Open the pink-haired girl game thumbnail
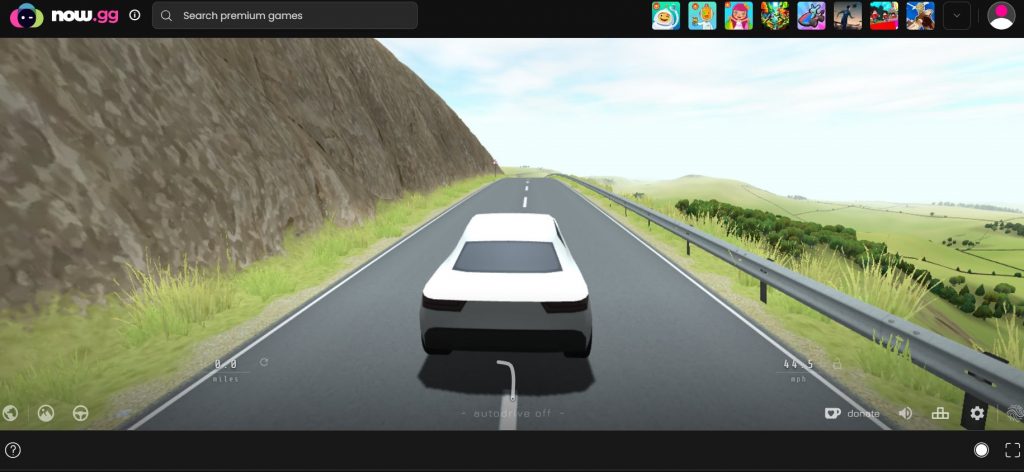 pyautogui.click(x=738, y=15)
